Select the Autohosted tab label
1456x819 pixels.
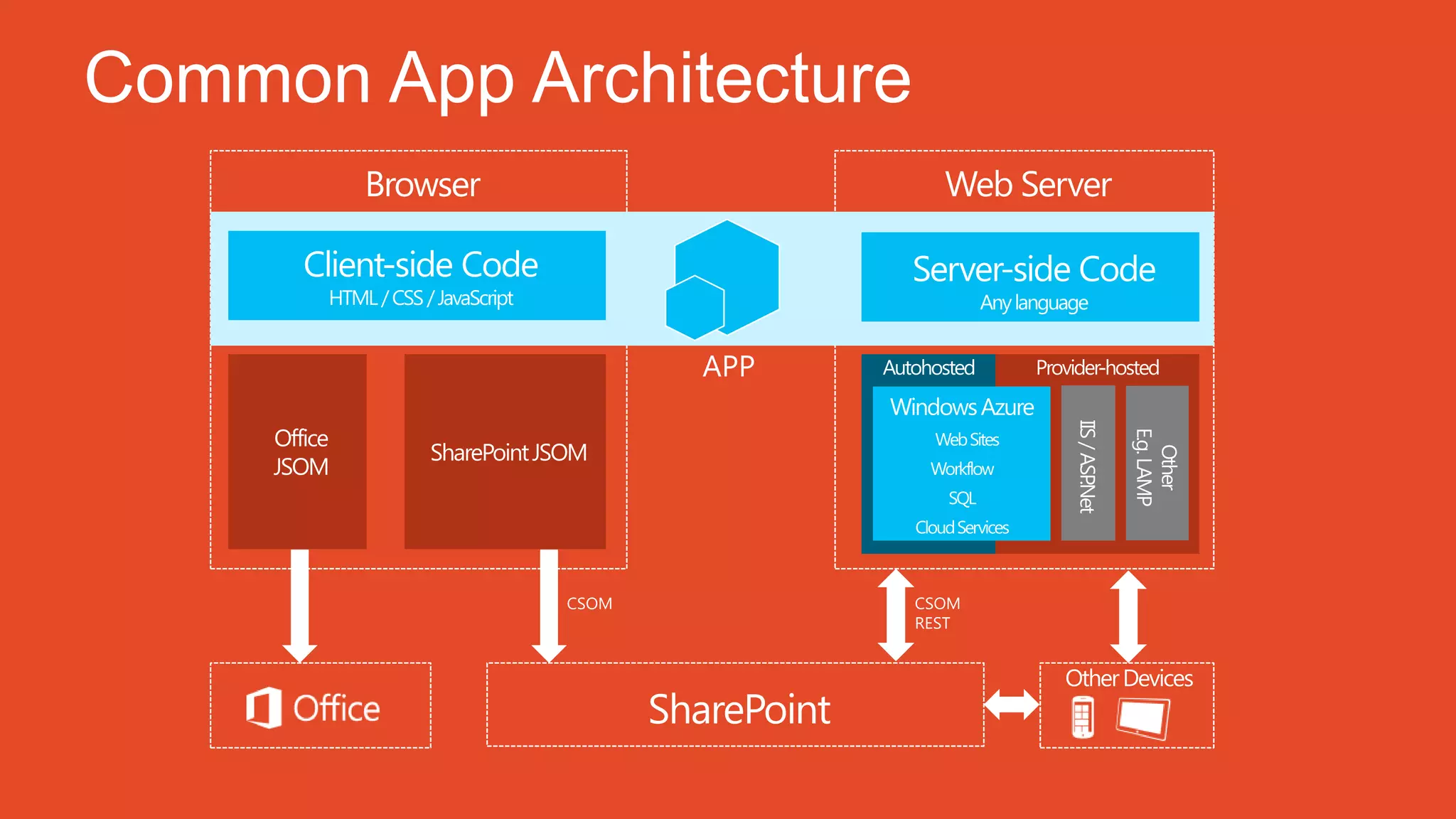928,368
